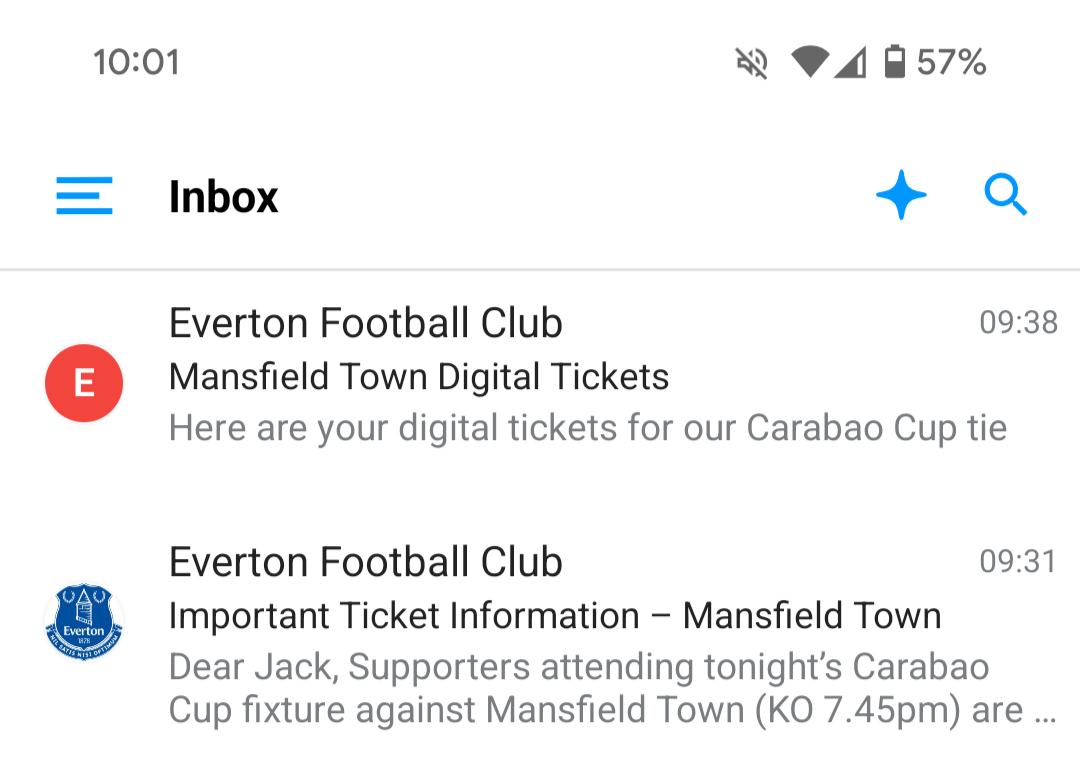Open the Important Ticket Information email
This screenshot has height=781, width=1080.
(x=555, y=616)
